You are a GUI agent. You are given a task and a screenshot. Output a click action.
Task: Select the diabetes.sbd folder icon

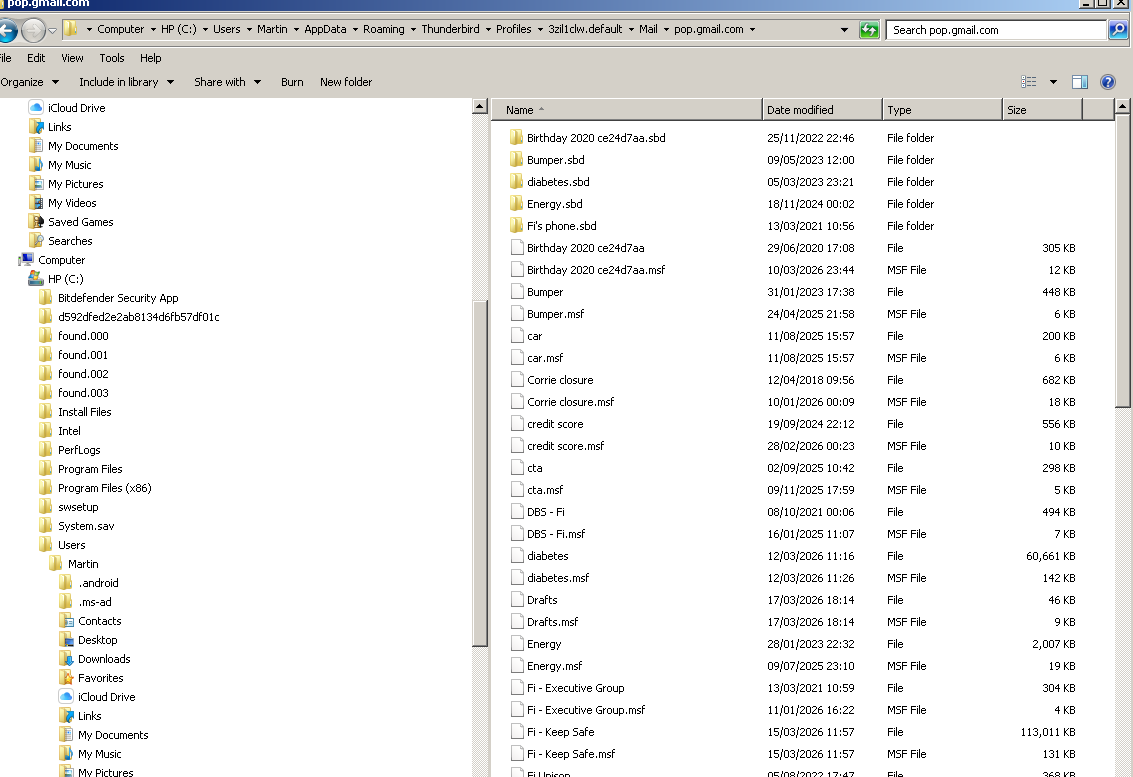(x=516, y=182)
